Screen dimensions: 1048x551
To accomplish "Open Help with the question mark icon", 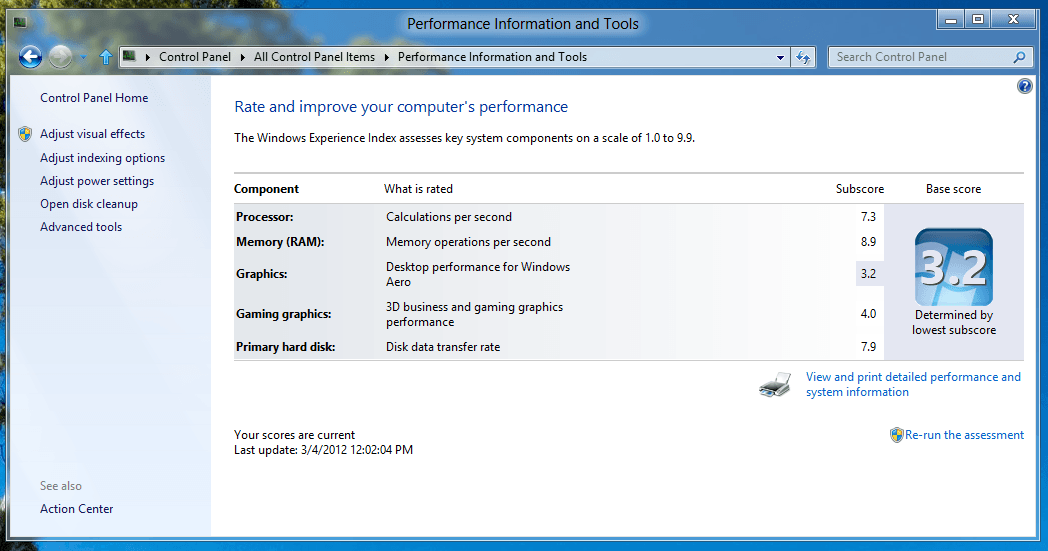I will [x=1024, y=86].
